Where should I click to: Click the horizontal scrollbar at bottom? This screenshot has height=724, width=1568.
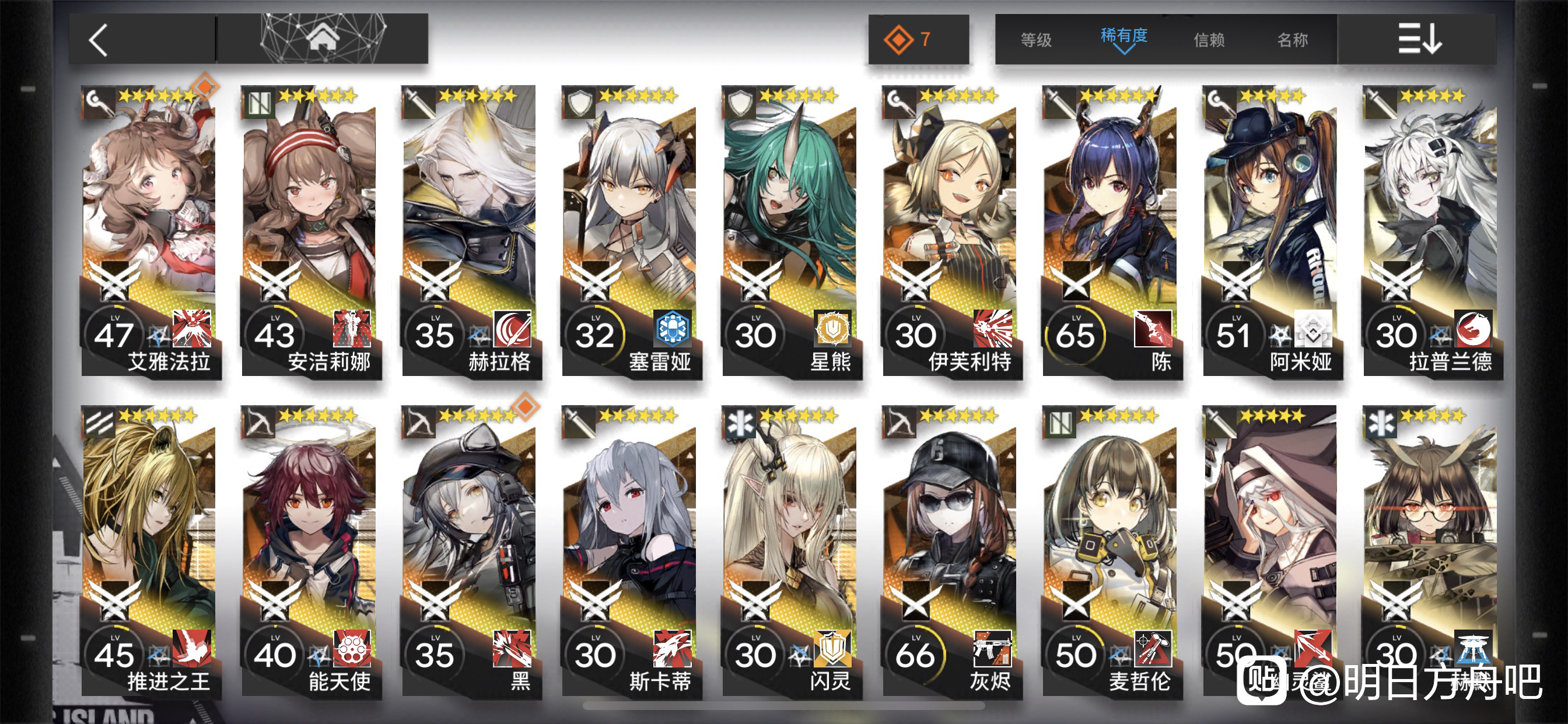tap(783, 706)
